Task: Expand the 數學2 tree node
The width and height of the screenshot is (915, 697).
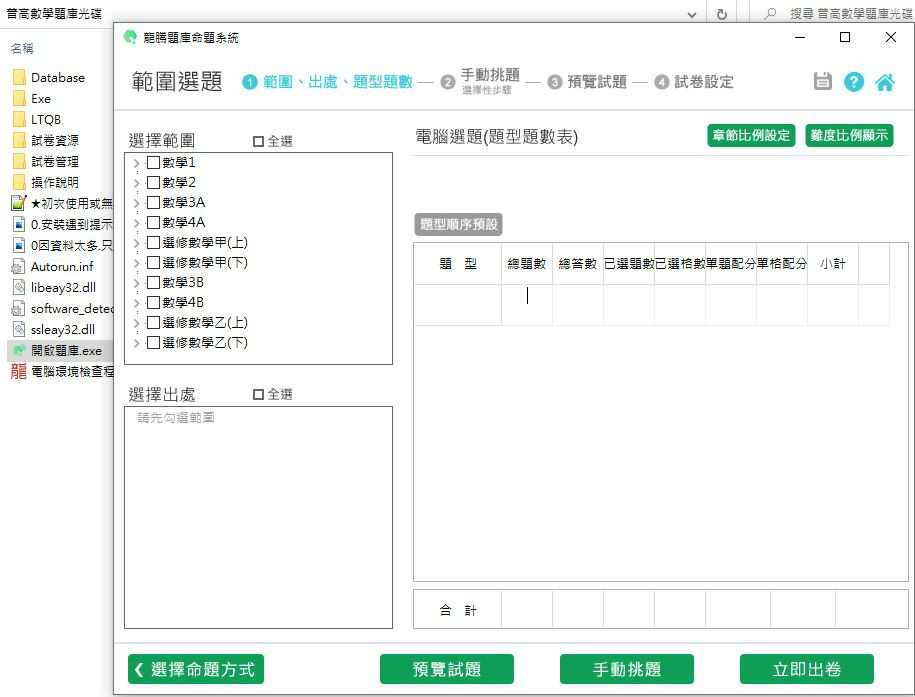Action: tap(137, 183)
